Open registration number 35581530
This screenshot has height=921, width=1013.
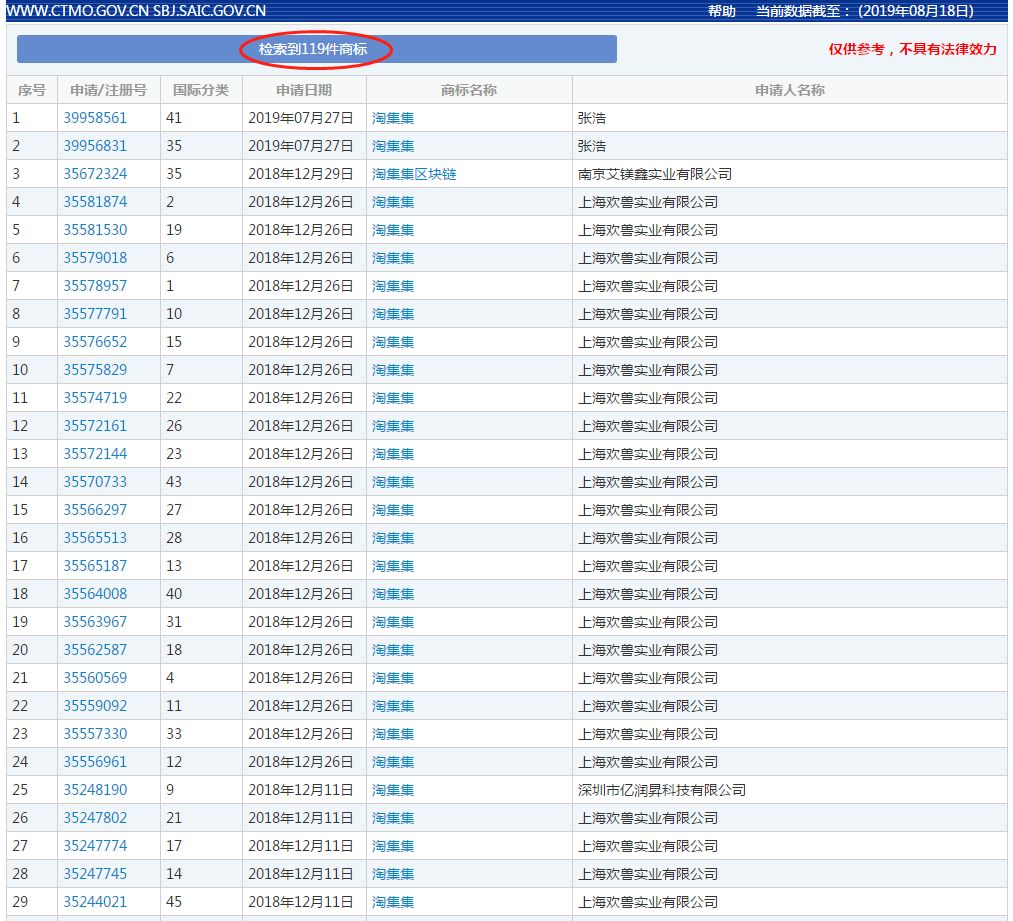click(x=95, y=230)
